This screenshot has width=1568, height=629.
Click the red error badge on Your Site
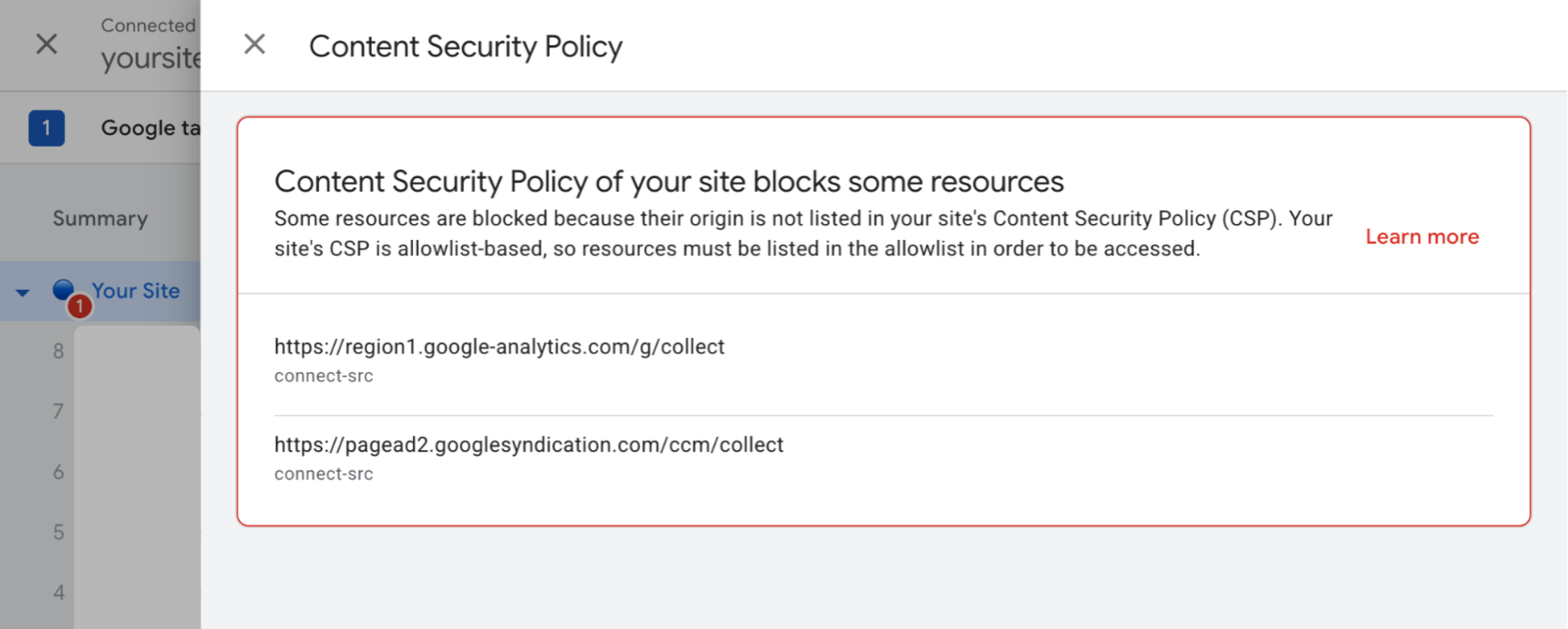point(80,305)
